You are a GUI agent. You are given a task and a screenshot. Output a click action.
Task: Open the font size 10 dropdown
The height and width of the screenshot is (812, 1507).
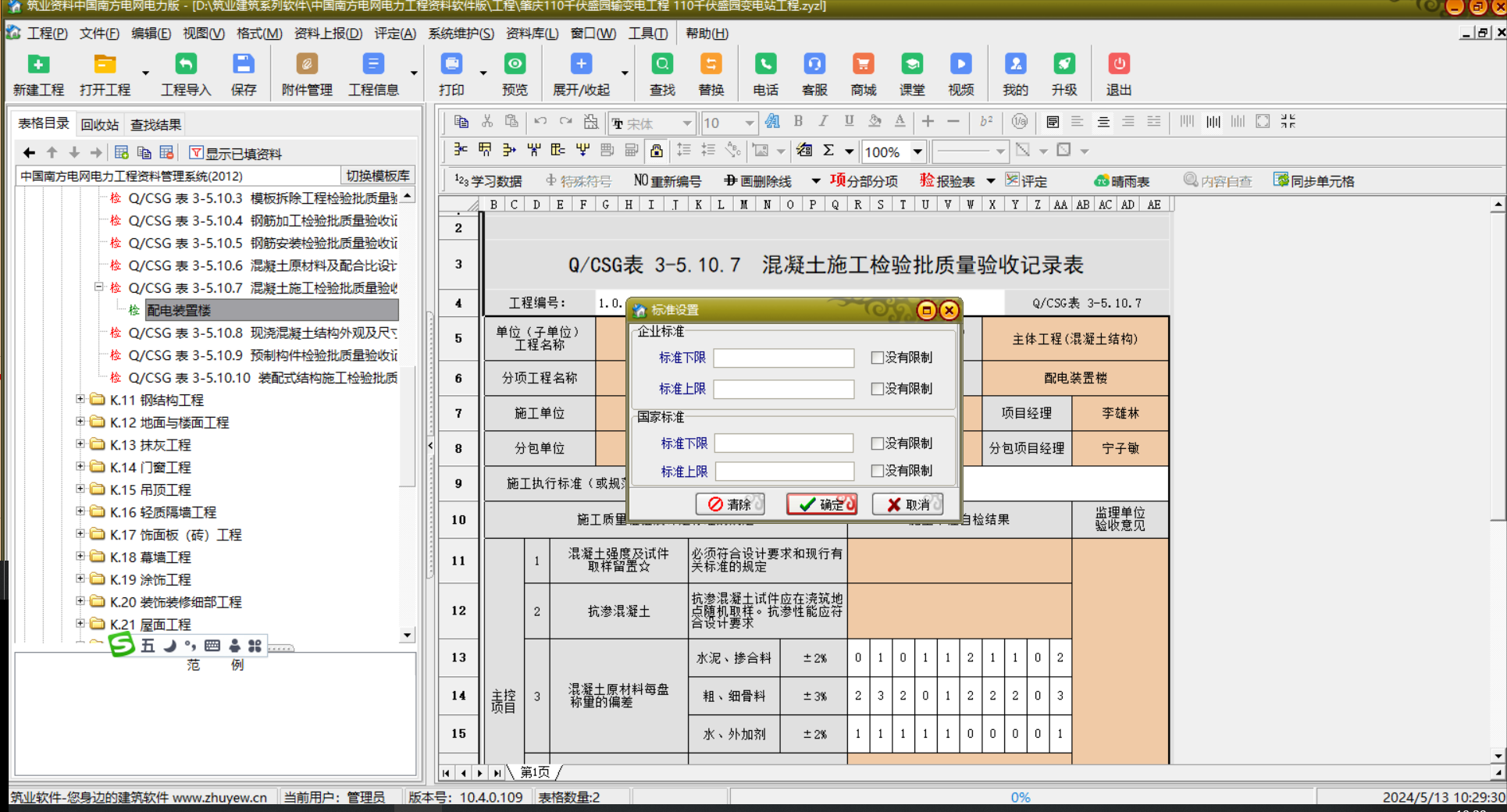tap(749, 123)
